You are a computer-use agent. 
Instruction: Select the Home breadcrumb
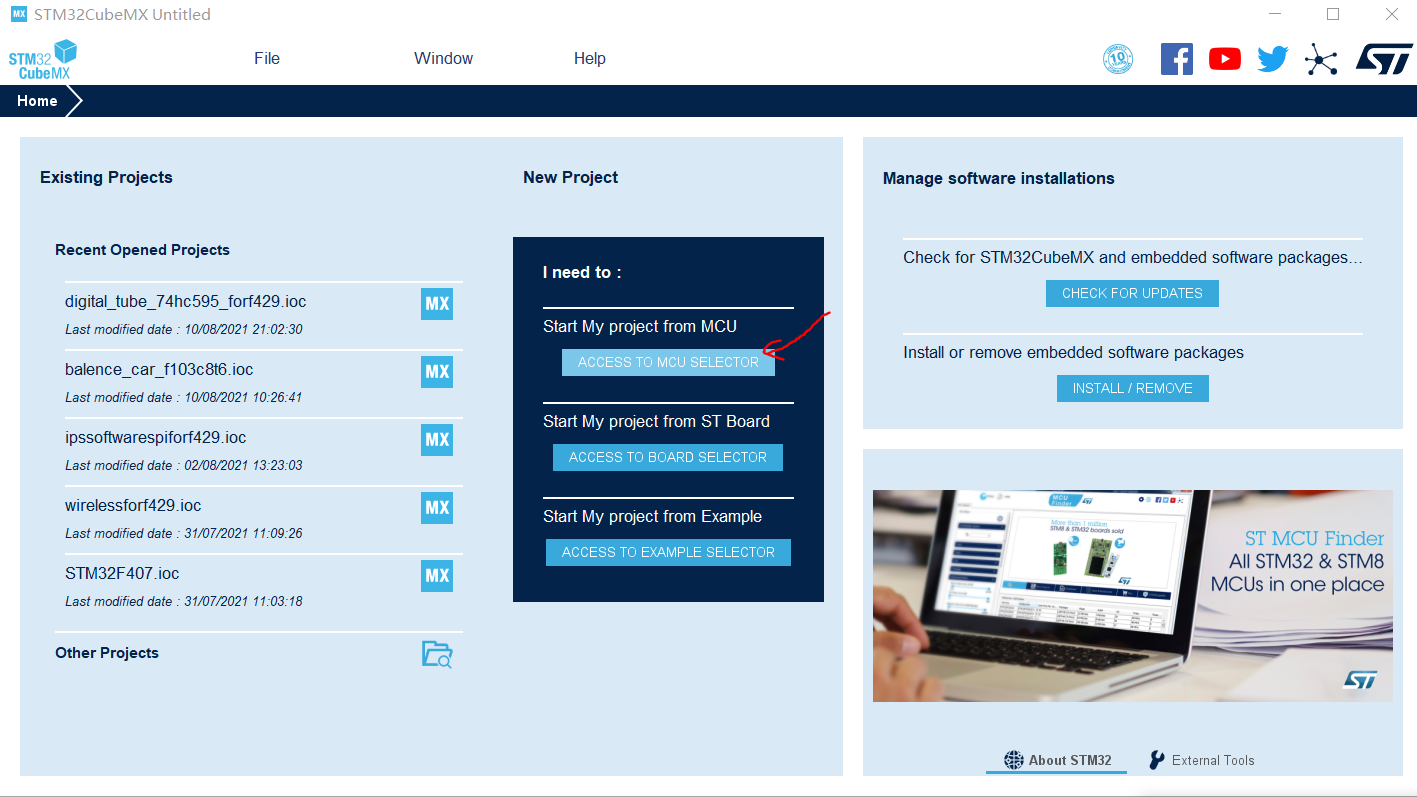pyautogui.click(x=37, y=101)
